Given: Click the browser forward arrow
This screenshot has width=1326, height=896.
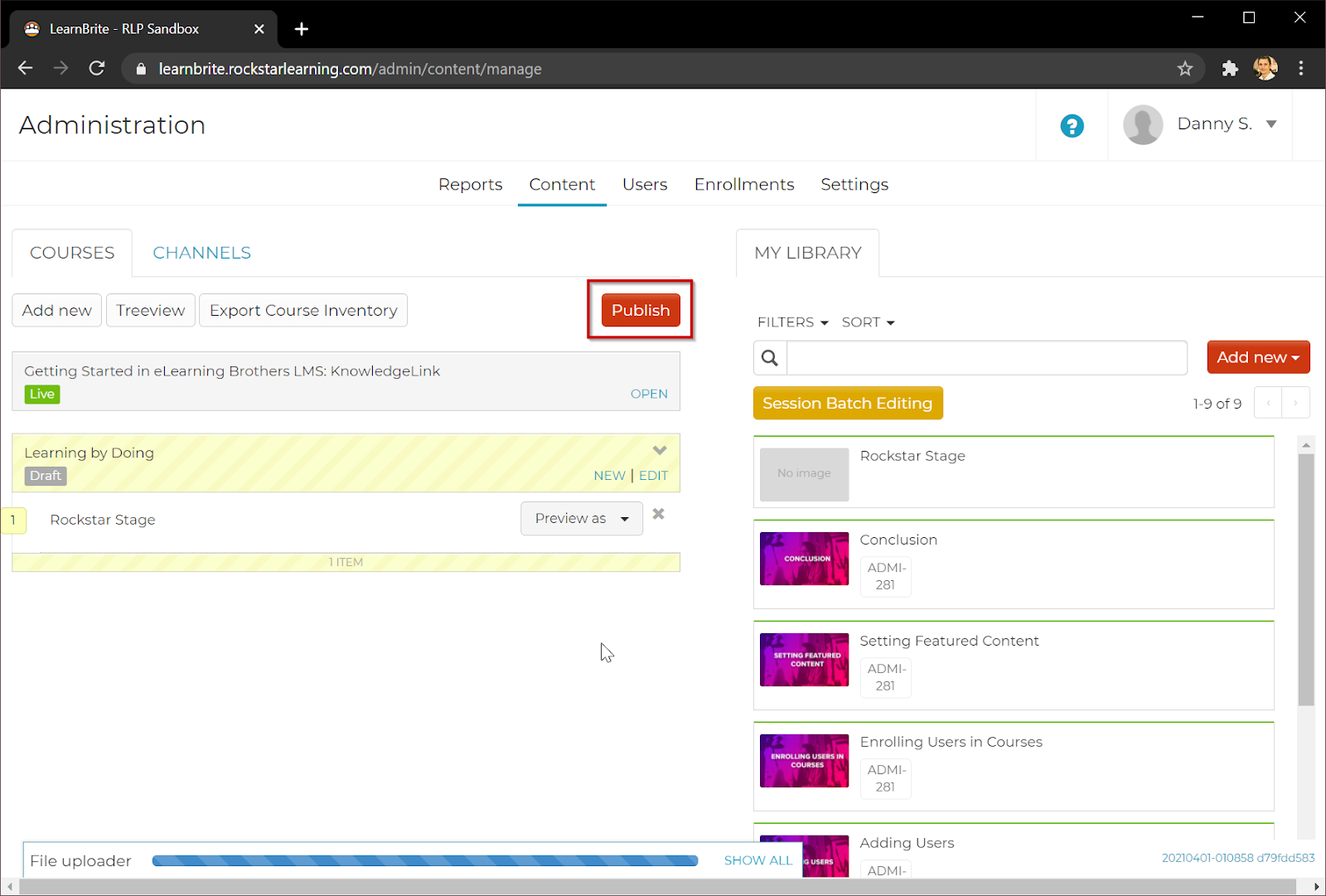Looking at the screenshot, I should 60,68.
